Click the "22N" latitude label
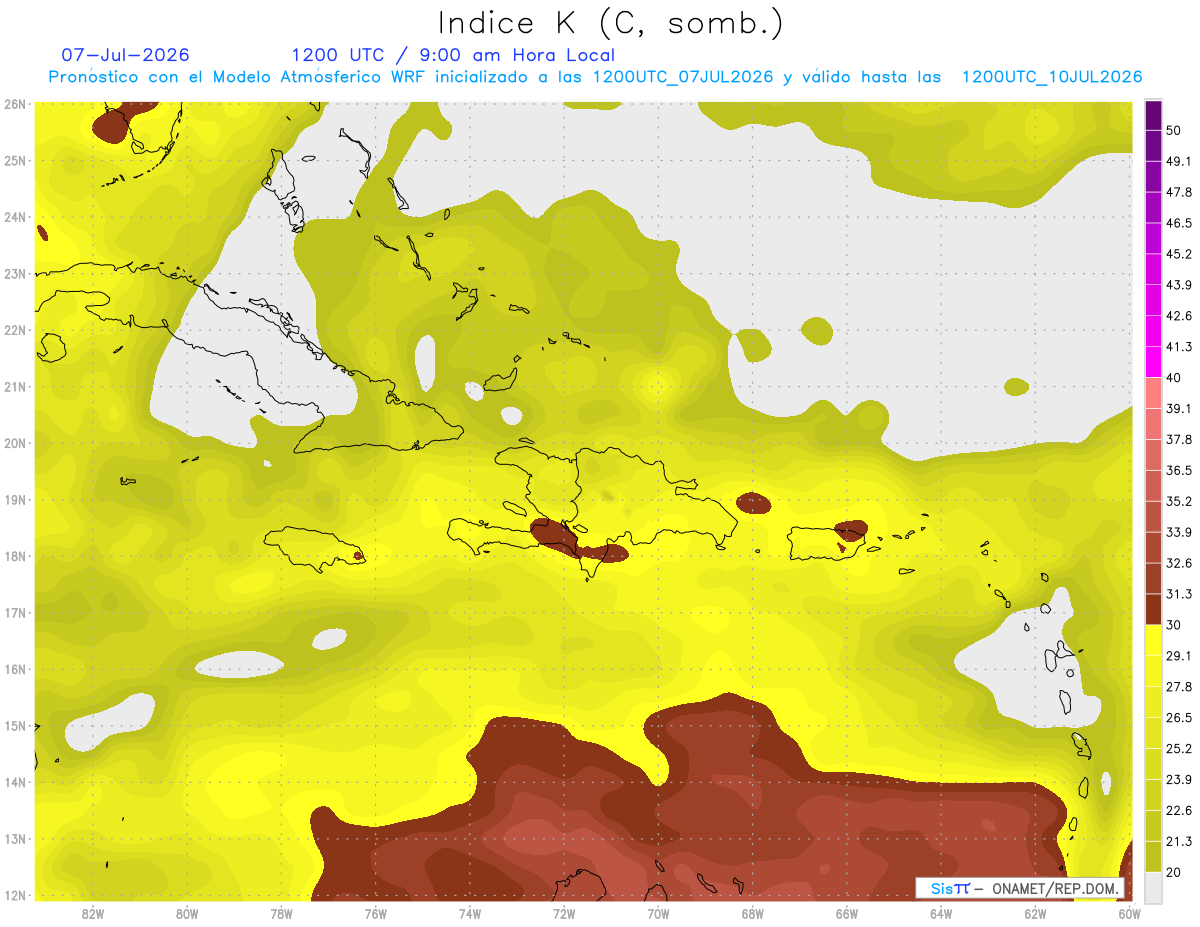 coord(15,330)
